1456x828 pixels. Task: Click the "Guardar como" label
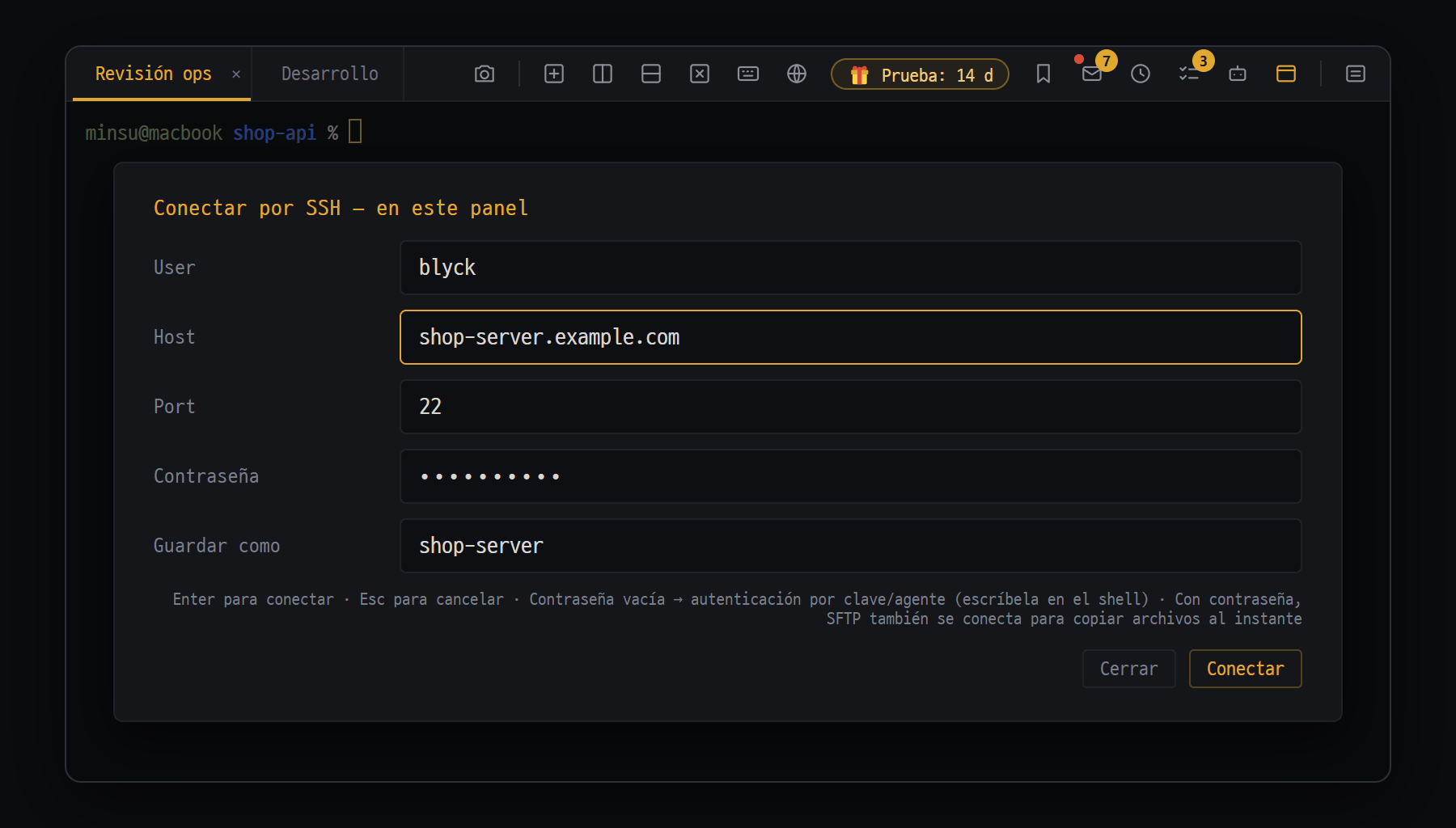217,546
